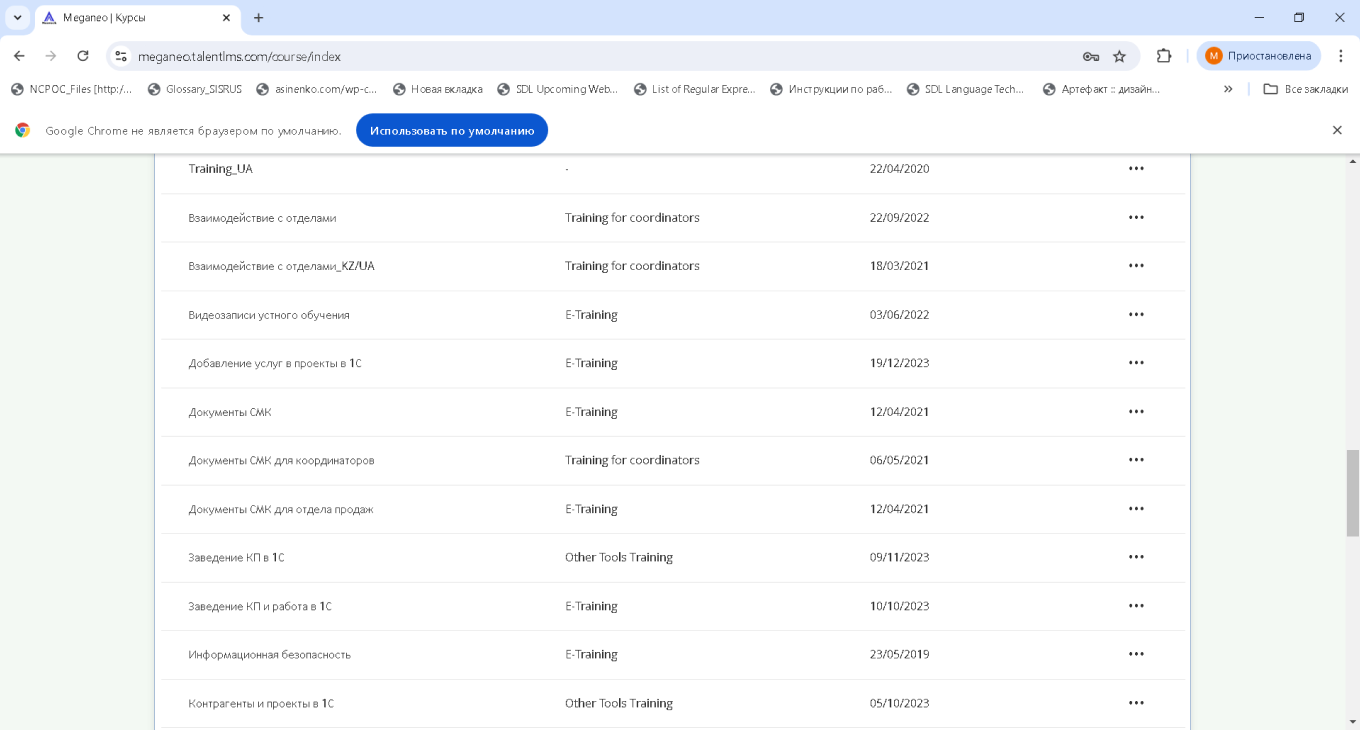Image resolution: width=1360 pixels, height=730 pixels.
Task: Open Chrome's three-dot main menu
Action: [1341, 56]
